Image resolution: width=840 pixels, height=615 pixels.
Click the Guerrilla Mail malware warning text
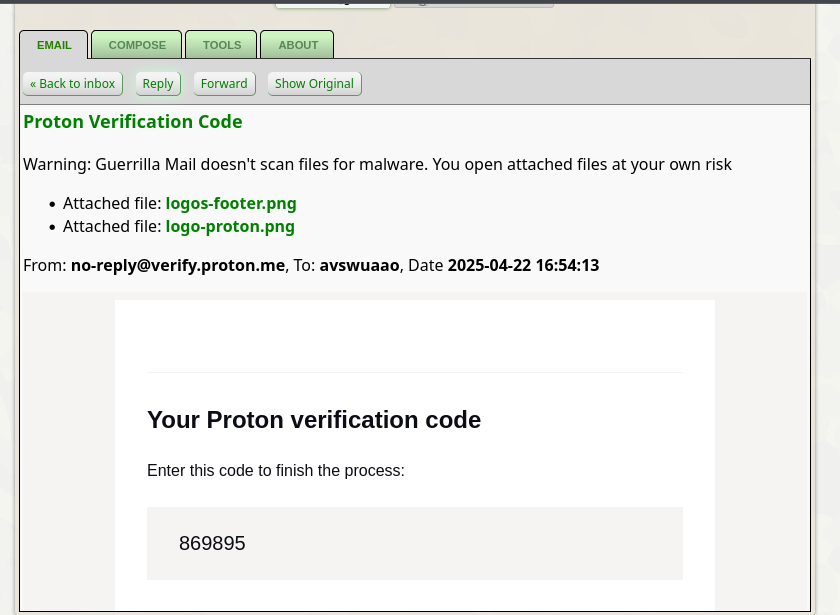[377, 164]
